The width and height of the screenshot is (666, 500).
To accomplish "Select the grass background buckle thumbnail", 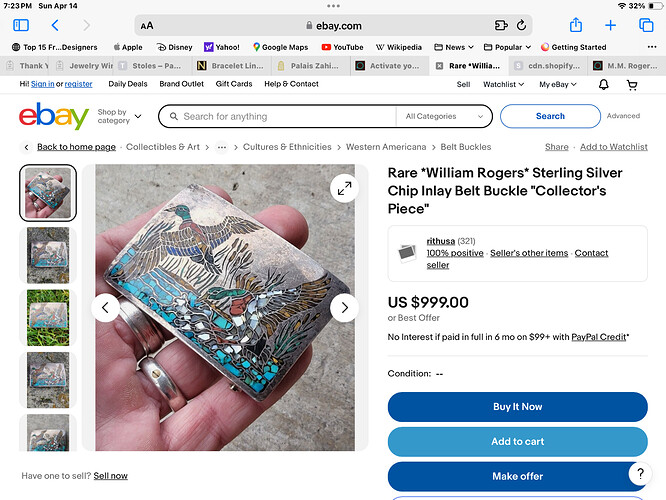I will (x=48, y=318).
